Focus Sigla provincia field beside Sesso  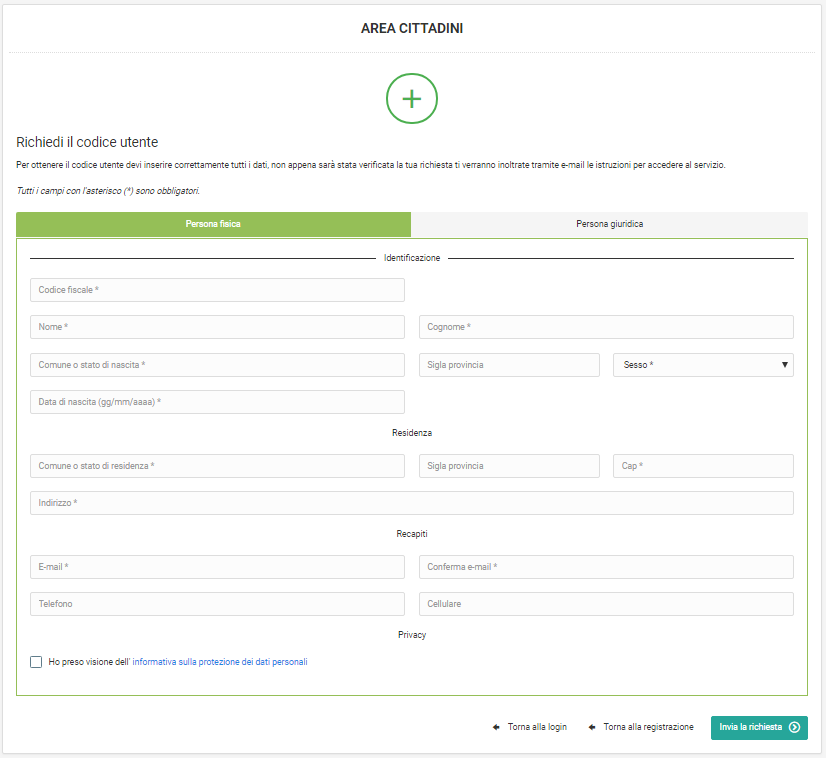[x=509, y=365]
